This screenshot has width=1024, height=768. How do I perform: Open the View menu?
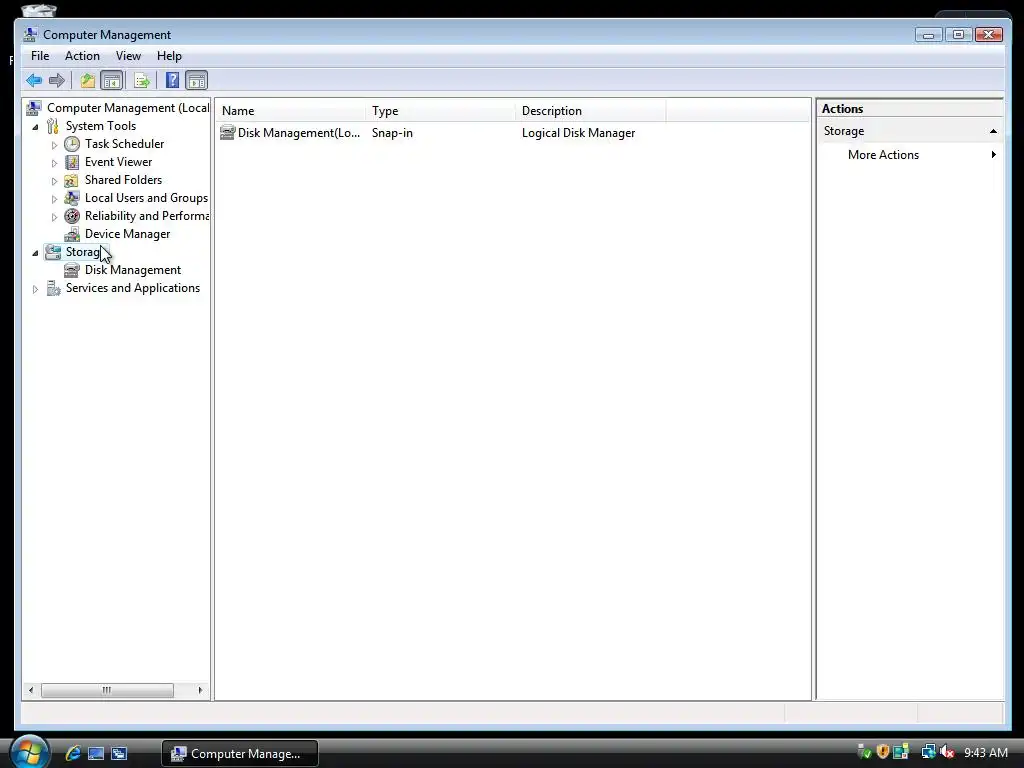pos(128,56)
